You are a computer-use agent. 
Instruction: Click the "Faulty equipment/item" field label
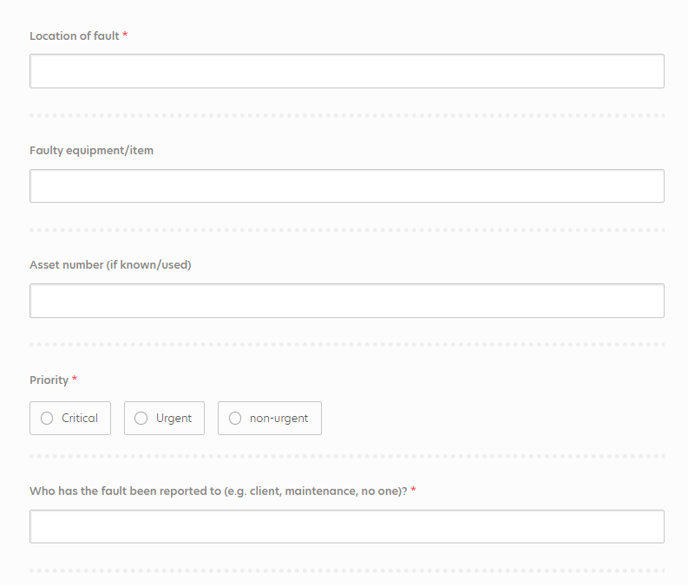point(91,151)
